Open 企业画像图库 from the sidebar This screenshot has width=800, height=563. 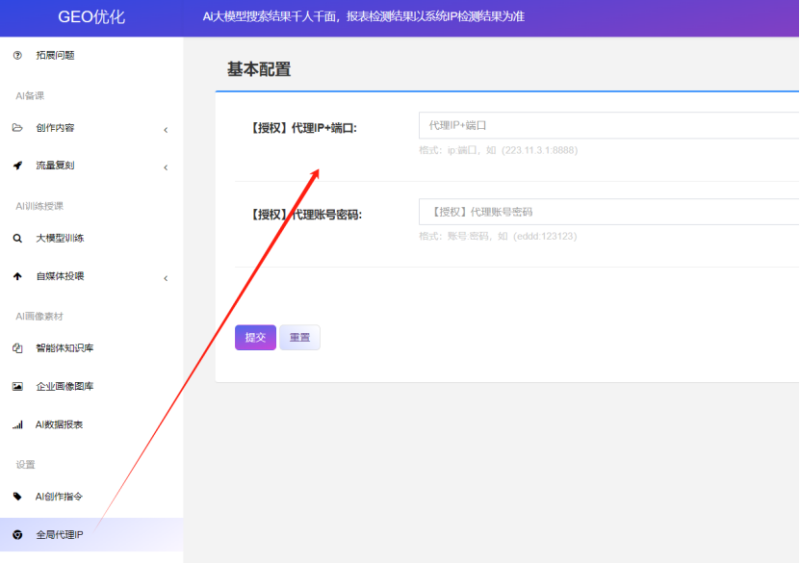coord(92,386)
